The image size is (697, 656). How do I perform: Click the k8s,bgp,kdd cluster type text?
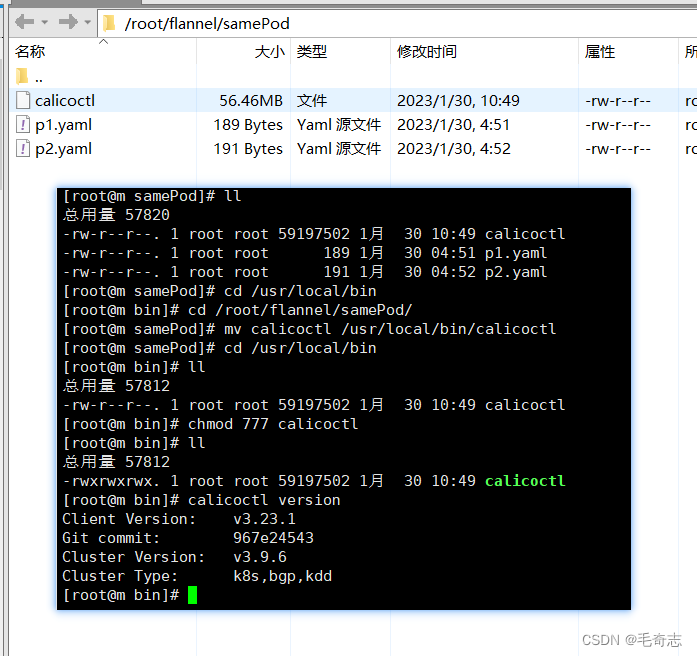[283, 576]
